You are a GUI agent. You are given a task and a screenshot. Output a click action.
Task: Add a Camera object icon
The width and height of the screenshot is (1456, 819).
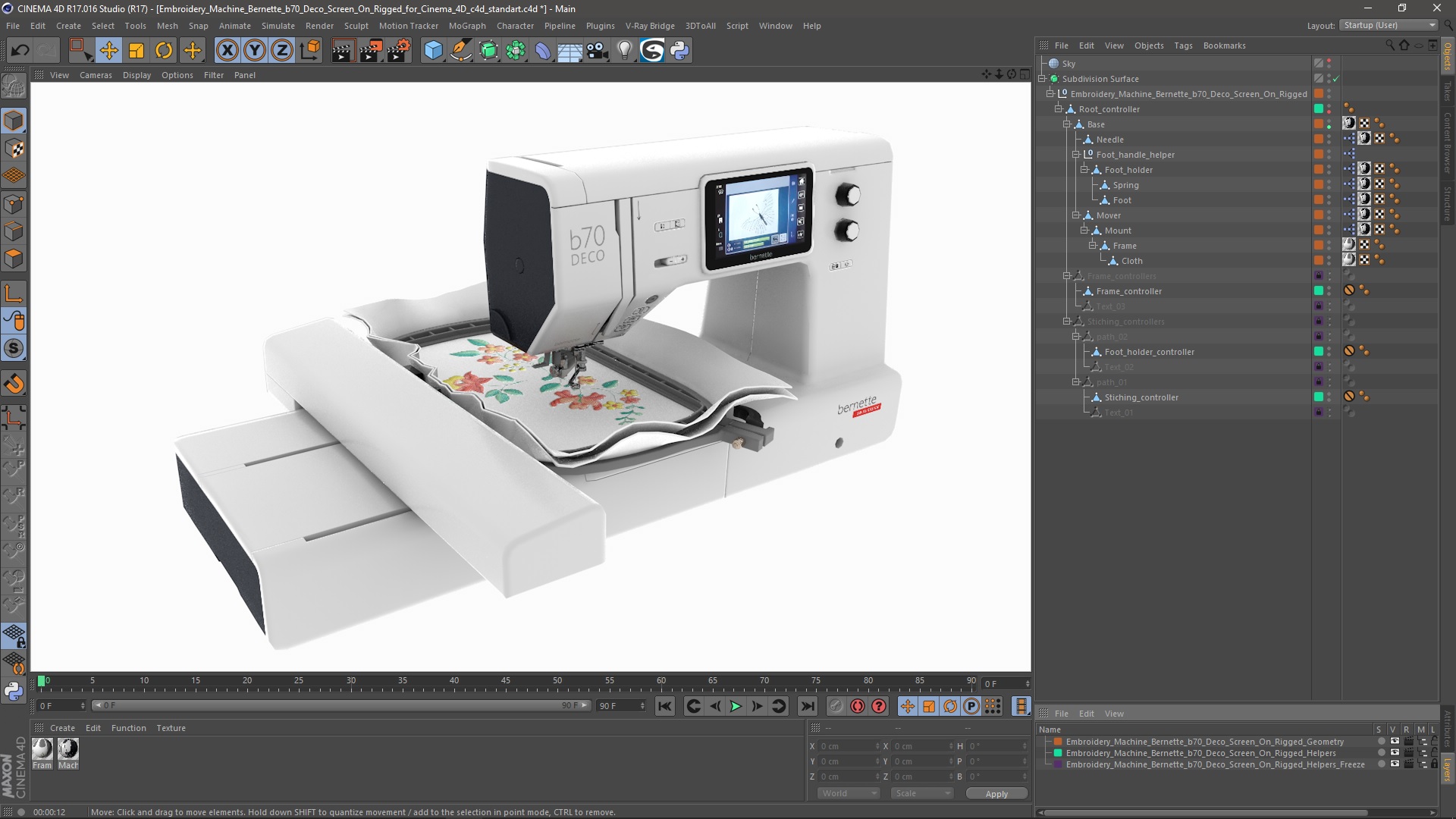click(597, 51)
